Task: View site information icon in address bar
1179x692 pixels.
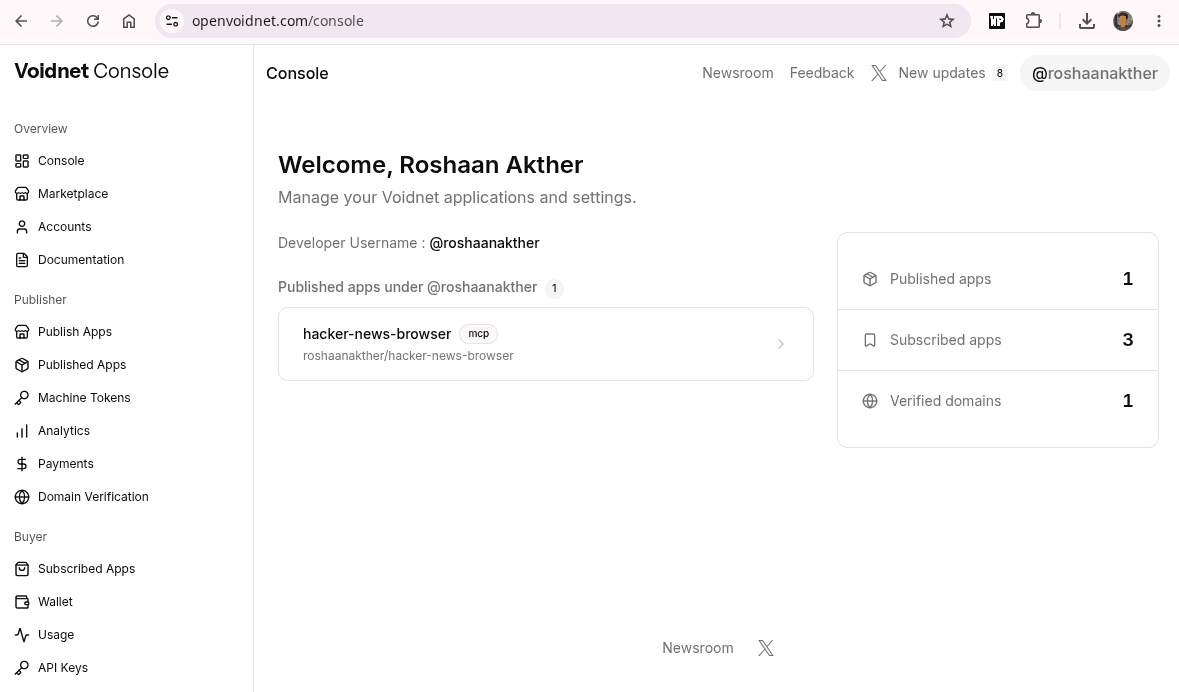Action: pos(172,21)
